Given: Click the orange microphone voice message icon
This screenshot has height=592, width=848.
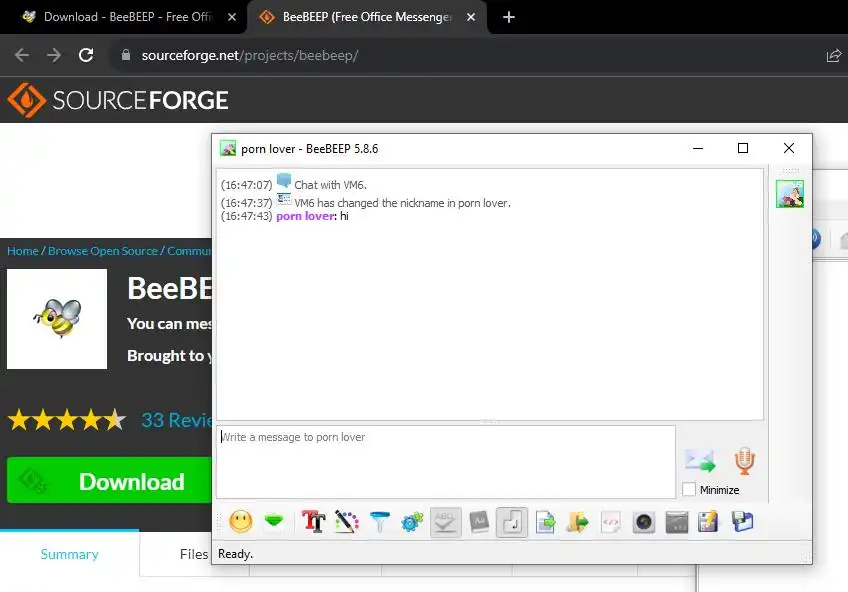Looking at the screenshot, I should tap(744, 461).
